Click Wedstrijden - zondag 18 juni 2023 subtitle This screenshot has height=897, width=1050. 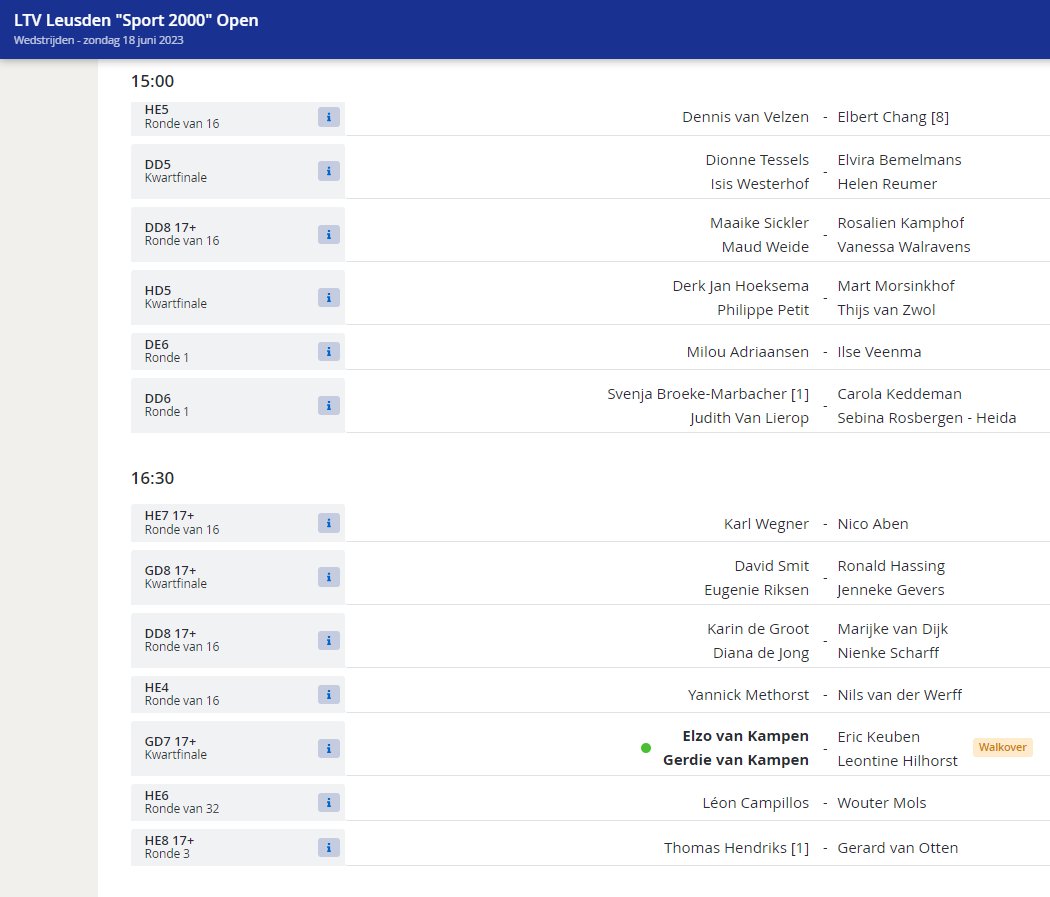[98, 40]
